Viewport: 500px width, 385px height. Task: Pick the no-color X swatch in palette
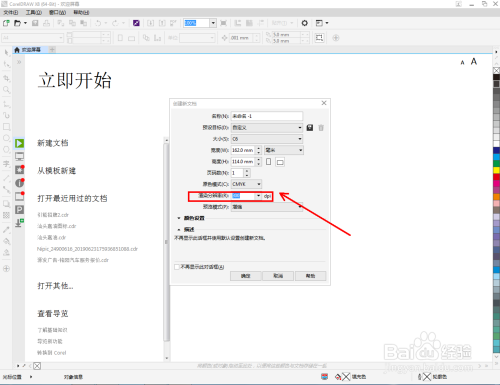click(x=496, y=70)
